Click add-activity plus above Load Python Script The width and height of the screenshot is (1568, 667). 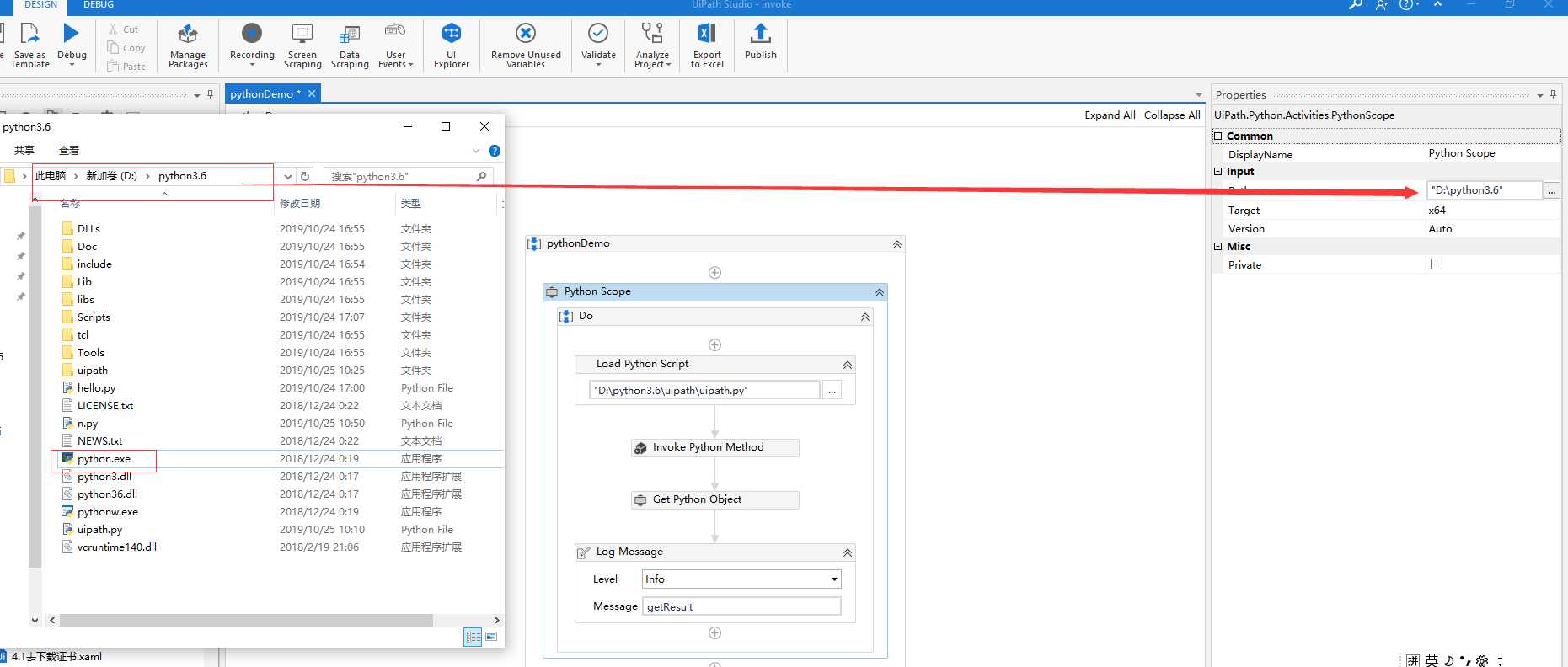[714, 344]
